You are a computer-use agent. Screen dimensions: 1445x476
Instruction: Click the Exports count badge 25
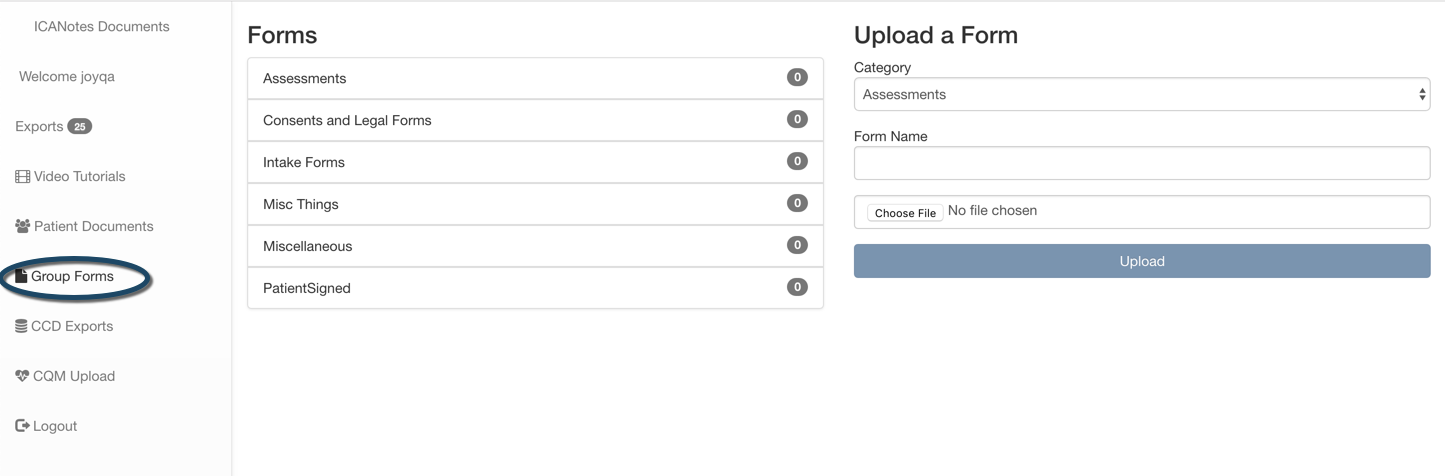(79, 127)
